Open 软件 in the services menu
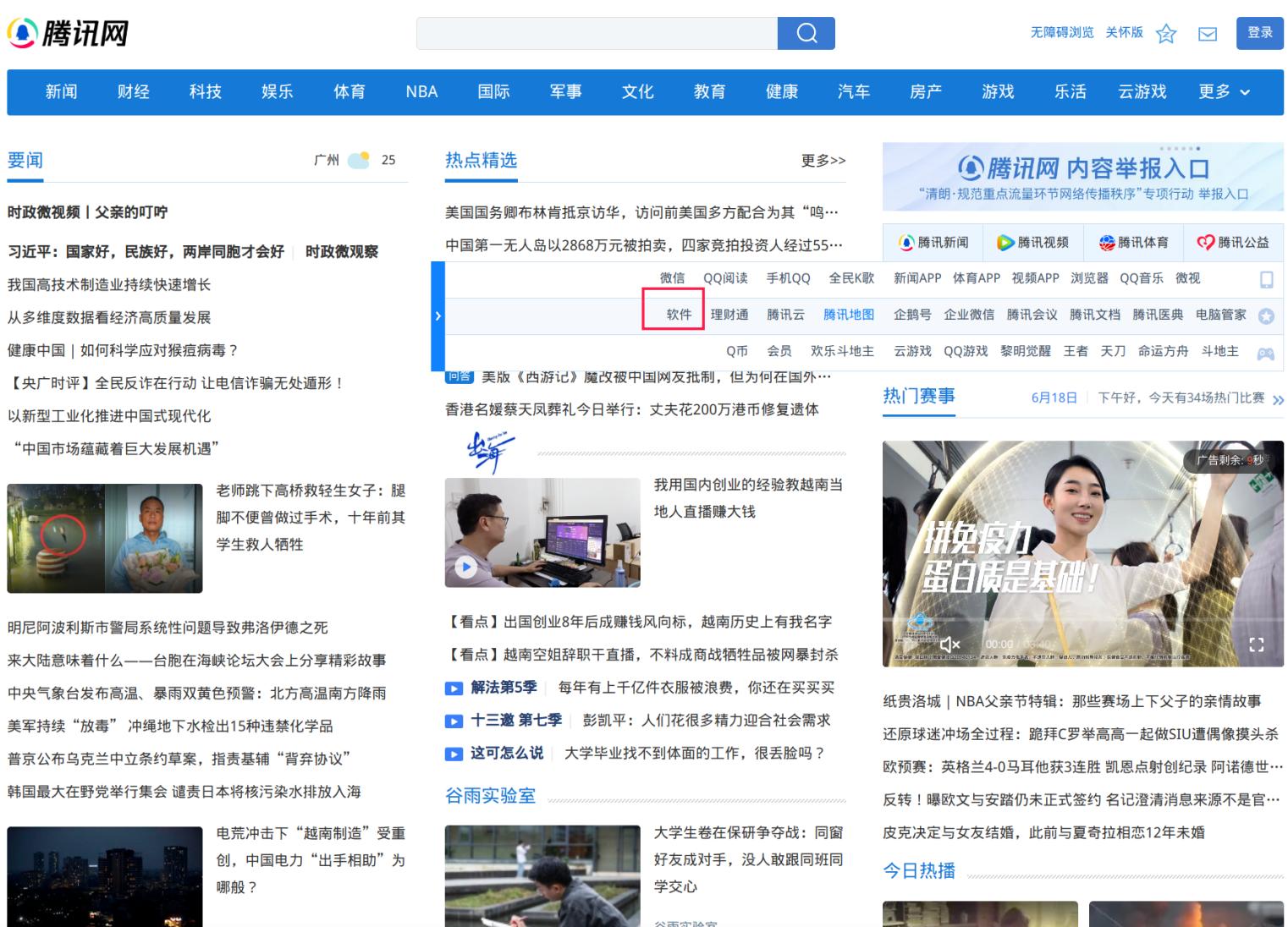 [x=673, y=314]
